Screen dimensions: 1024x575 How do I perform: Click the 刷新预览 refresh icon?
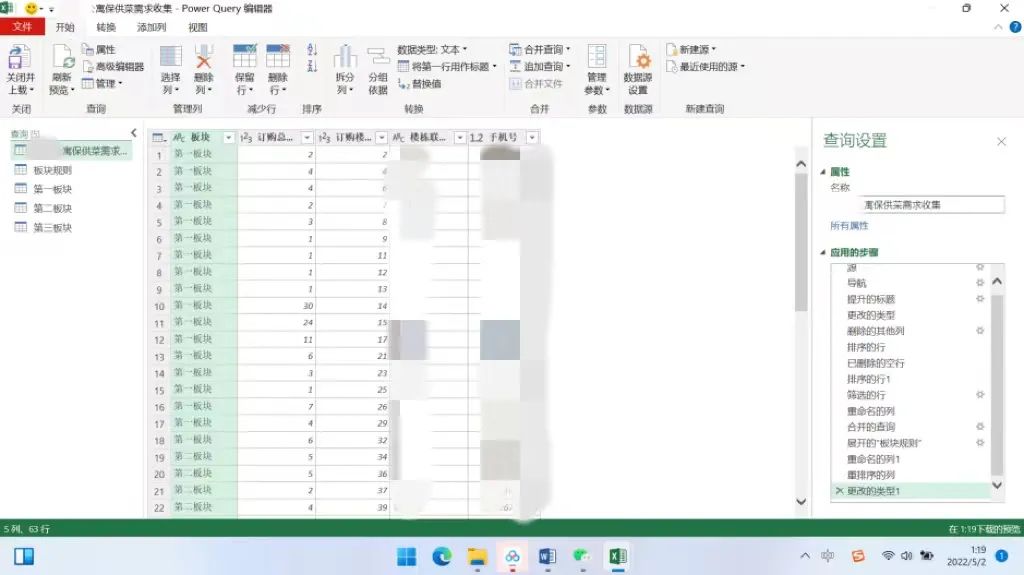pyautogui.click(x=62, y=58)
